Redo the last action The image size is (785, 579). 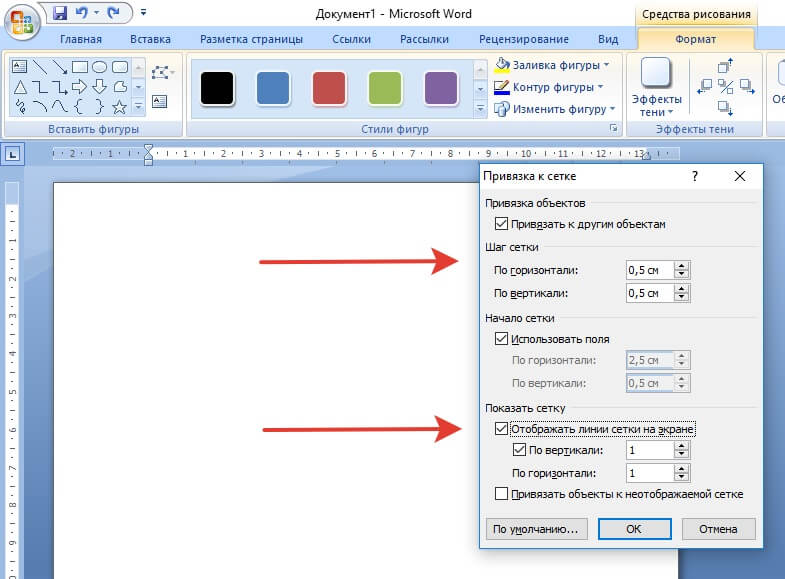tap(113, 13)
